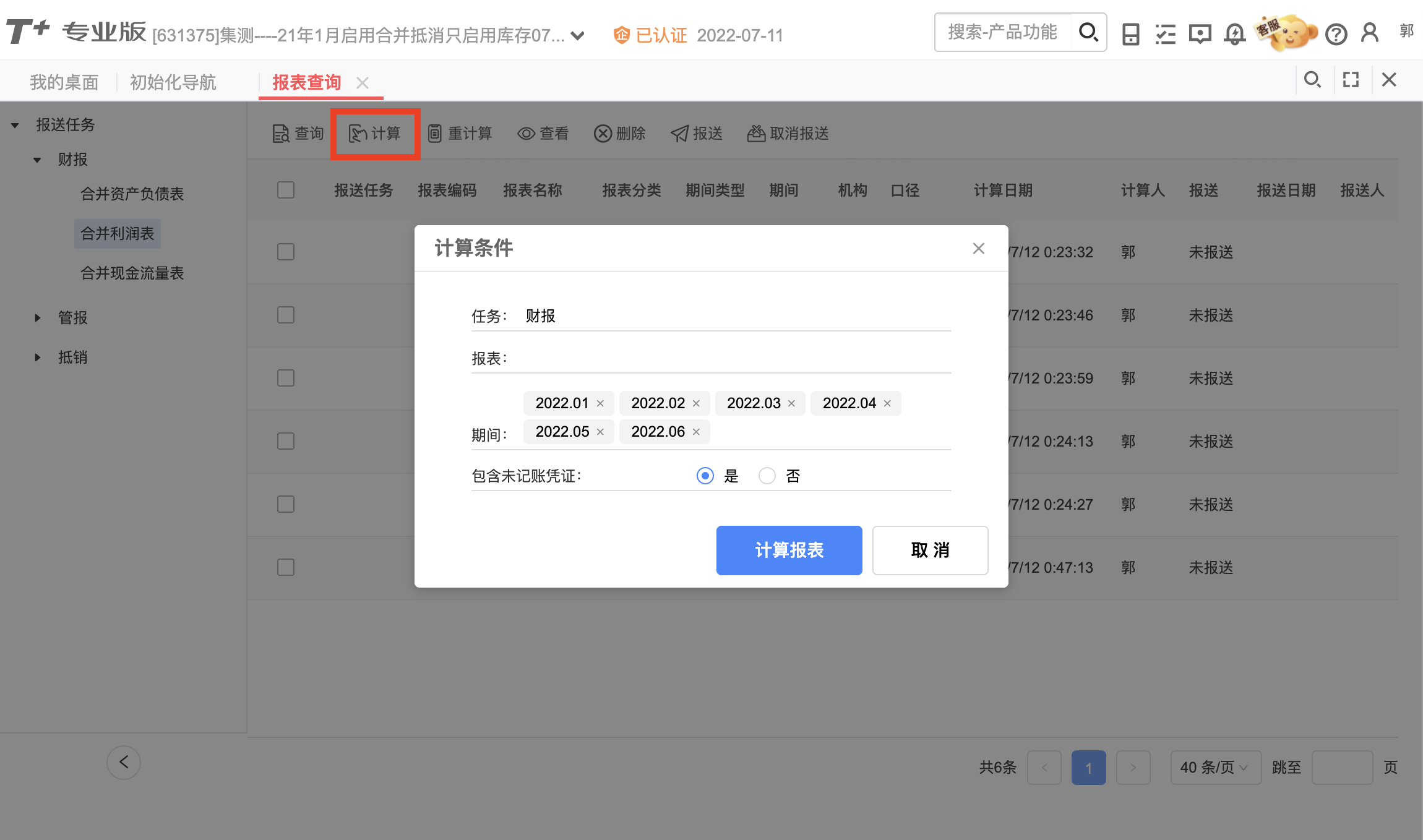
Task: Open the 40 条/页 page size dropdown
Action: [1215, 768]
